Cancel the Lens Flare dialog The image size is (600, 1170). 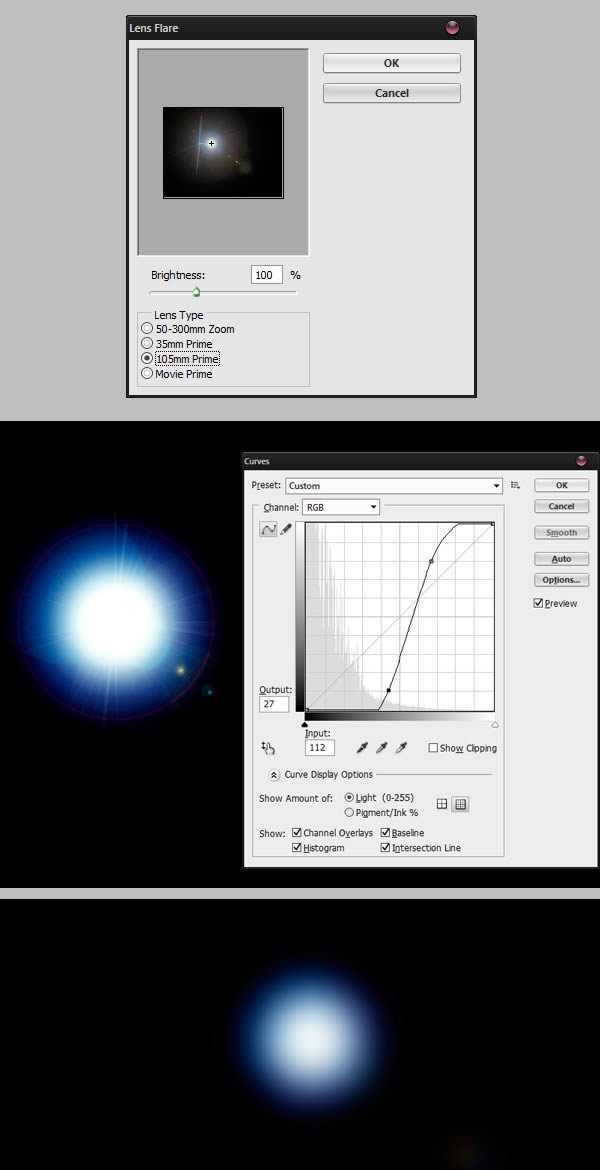click(x=391, y=93)
